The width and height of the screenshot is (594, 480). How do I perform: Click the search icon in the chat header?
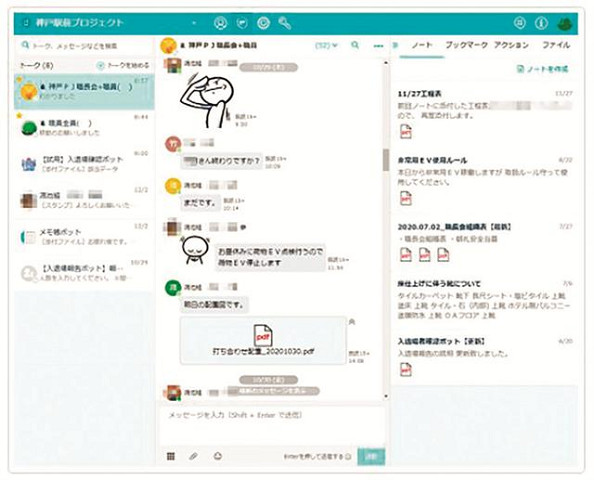[355, 45]
